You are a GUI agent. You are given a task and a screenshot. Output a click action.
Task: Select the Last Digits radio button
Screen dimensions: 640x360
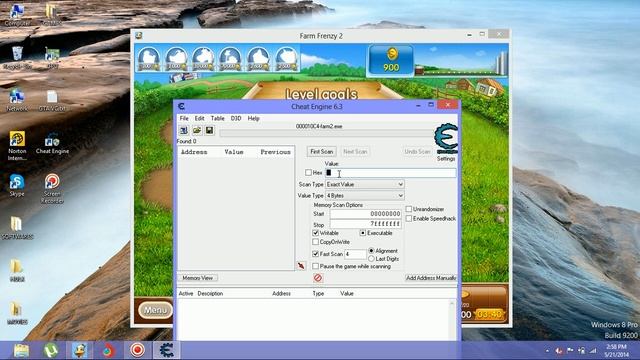click(x=371, y=259)
